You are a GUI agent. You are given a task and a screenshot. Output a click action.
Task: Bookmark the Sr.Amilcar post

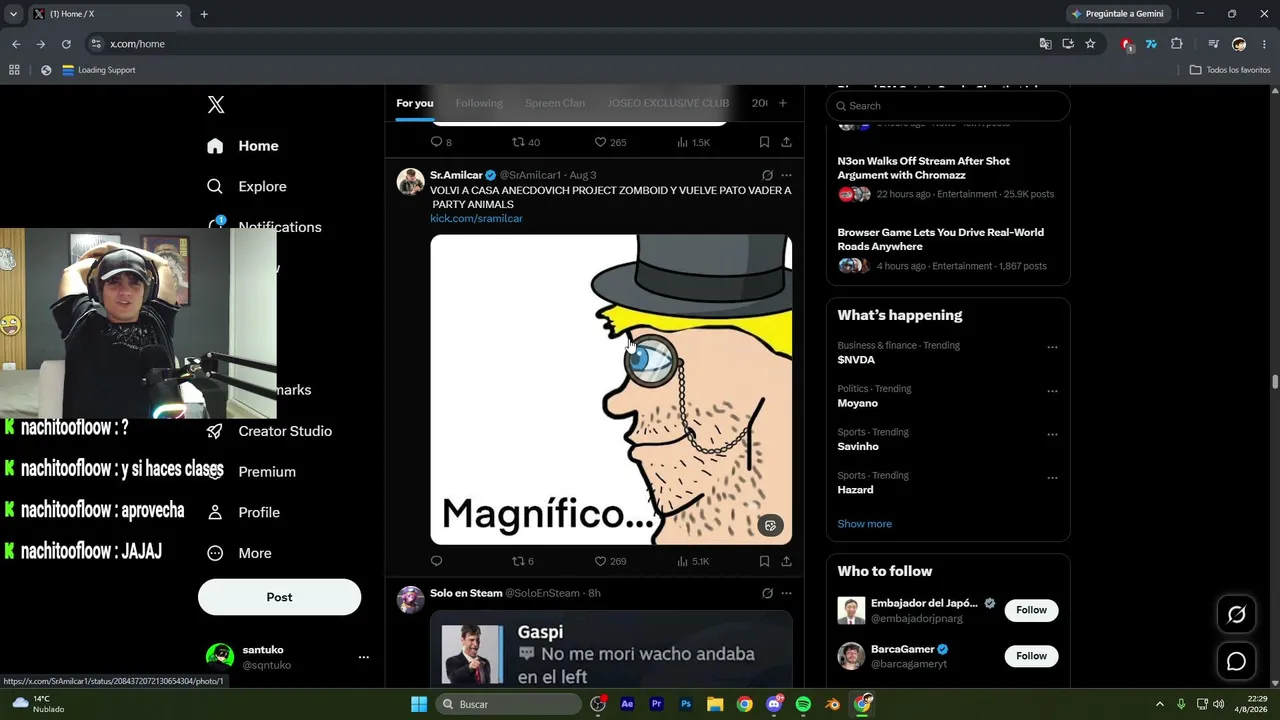(x=764, y=561)
